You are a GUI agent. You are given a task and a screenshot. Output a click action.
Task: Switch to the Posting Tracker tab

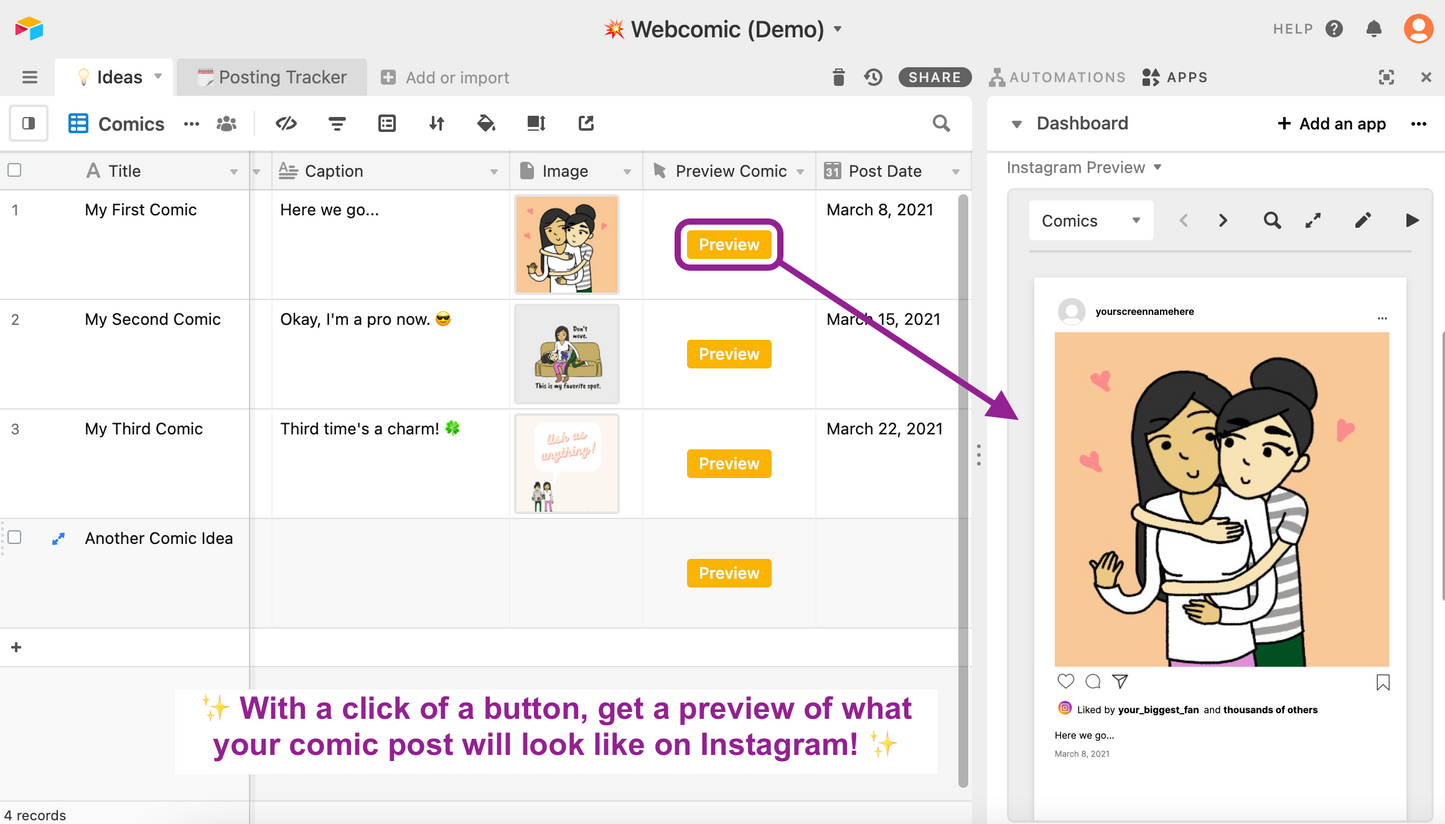272,77
